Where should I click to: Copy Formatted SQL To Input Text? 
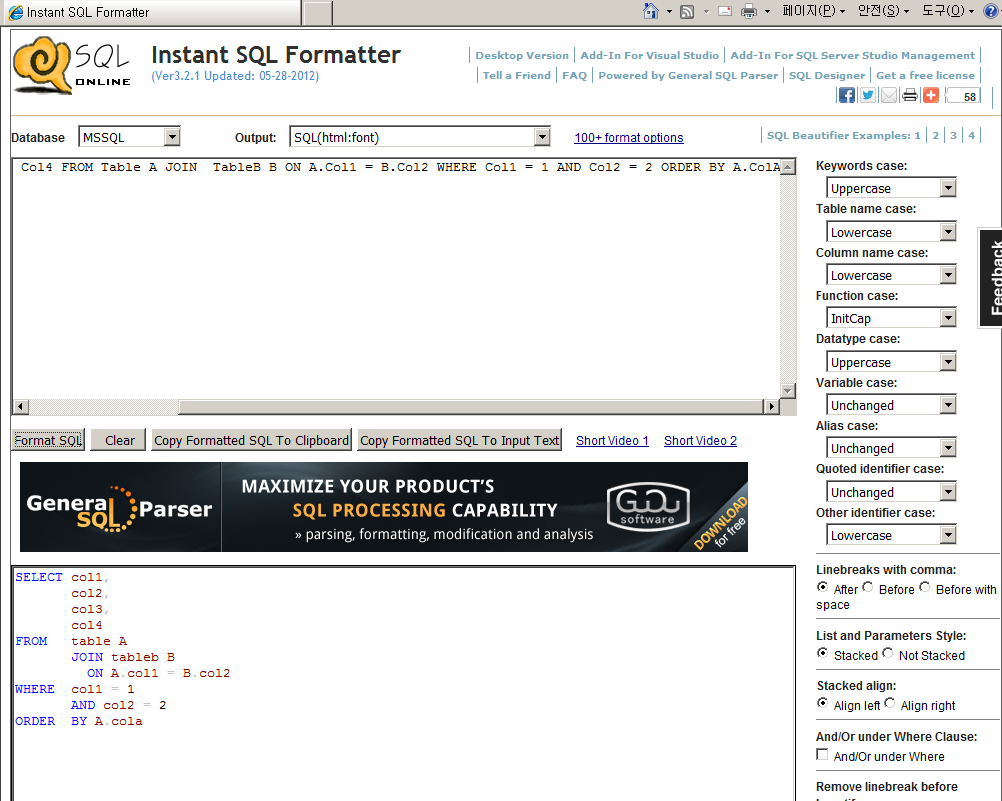point(459,440)
